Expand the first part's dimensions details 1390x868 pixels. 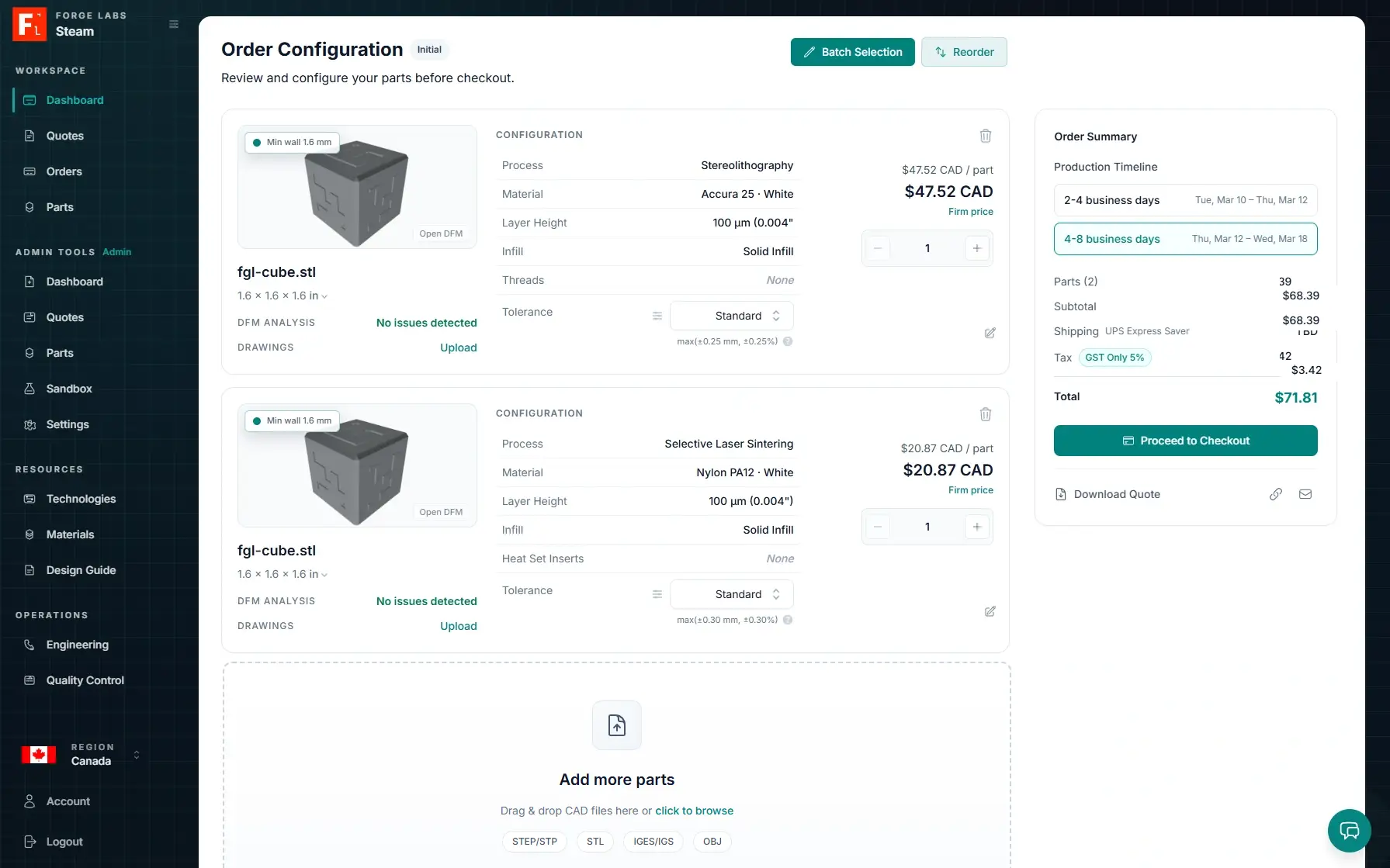325,296
